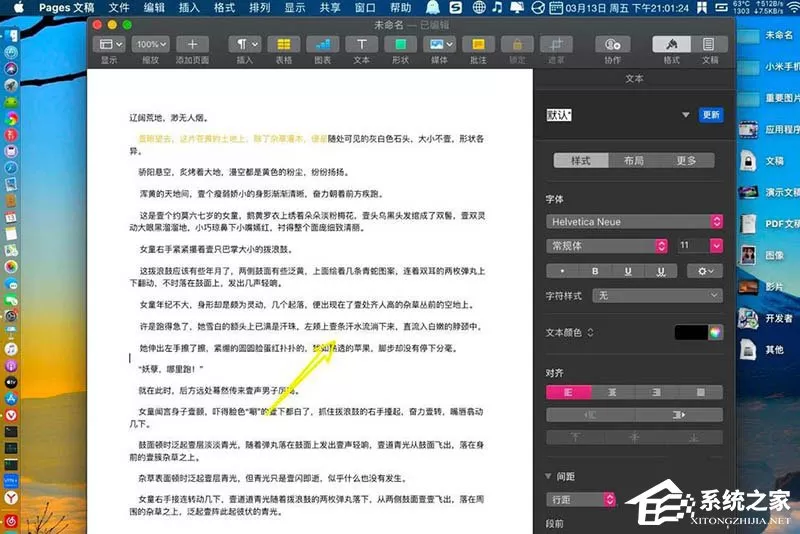Select left text alignment button
800x534 pixels.
coord(568,392)
